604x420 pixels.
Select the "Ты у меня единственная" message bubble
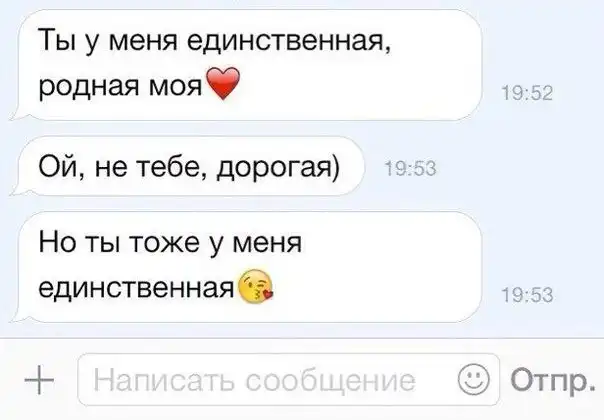246,65
